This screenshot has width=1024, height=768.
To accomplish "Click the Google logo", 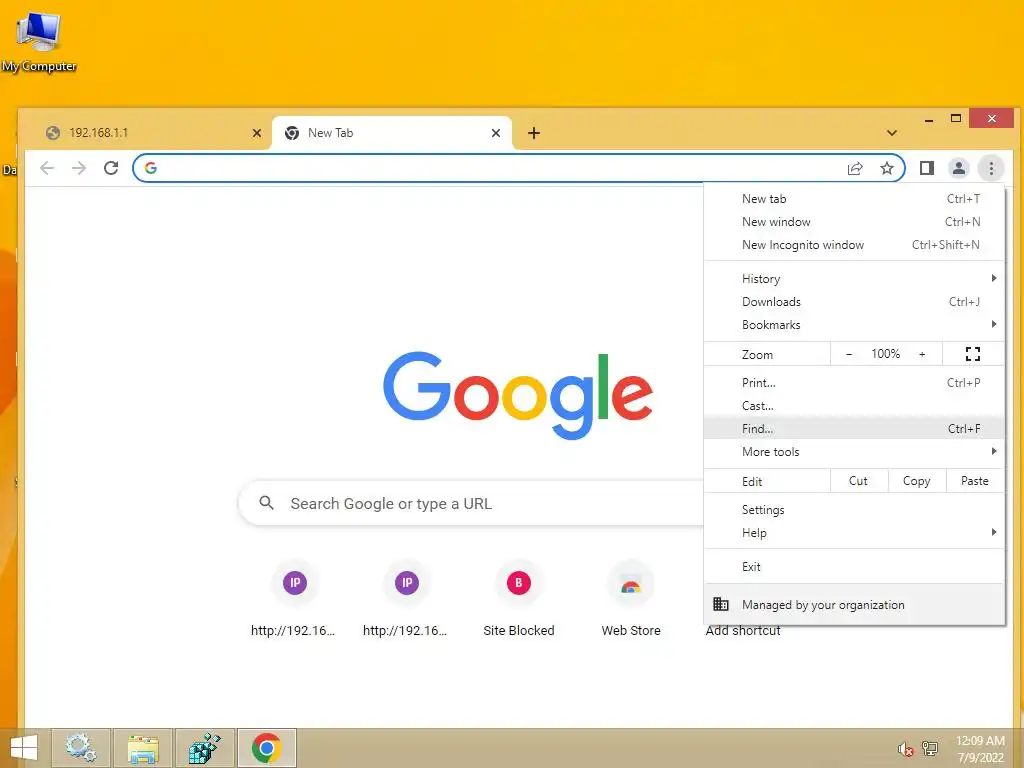I will tap(518, 394).
